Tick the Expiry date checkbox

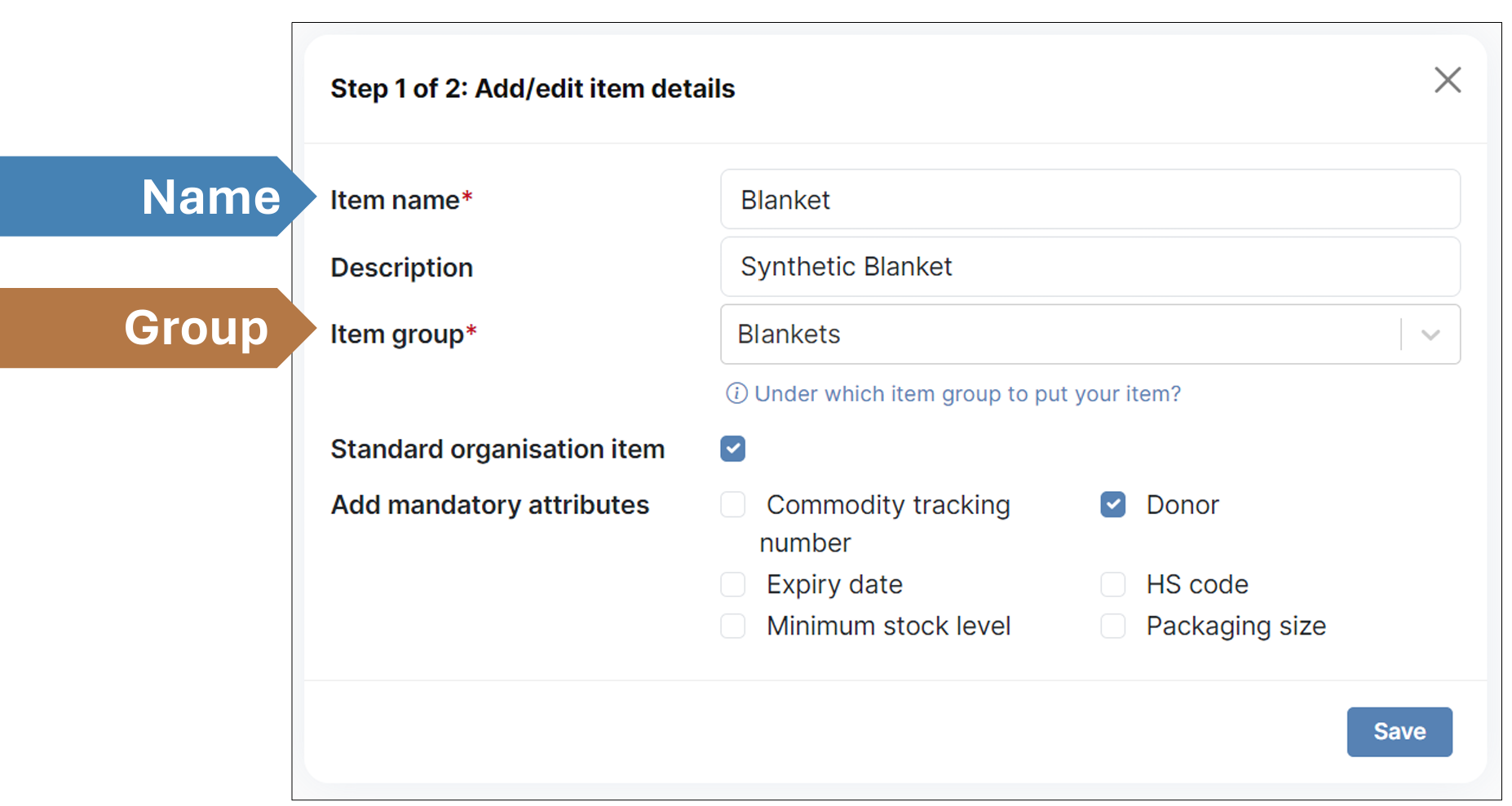point(732,585)
